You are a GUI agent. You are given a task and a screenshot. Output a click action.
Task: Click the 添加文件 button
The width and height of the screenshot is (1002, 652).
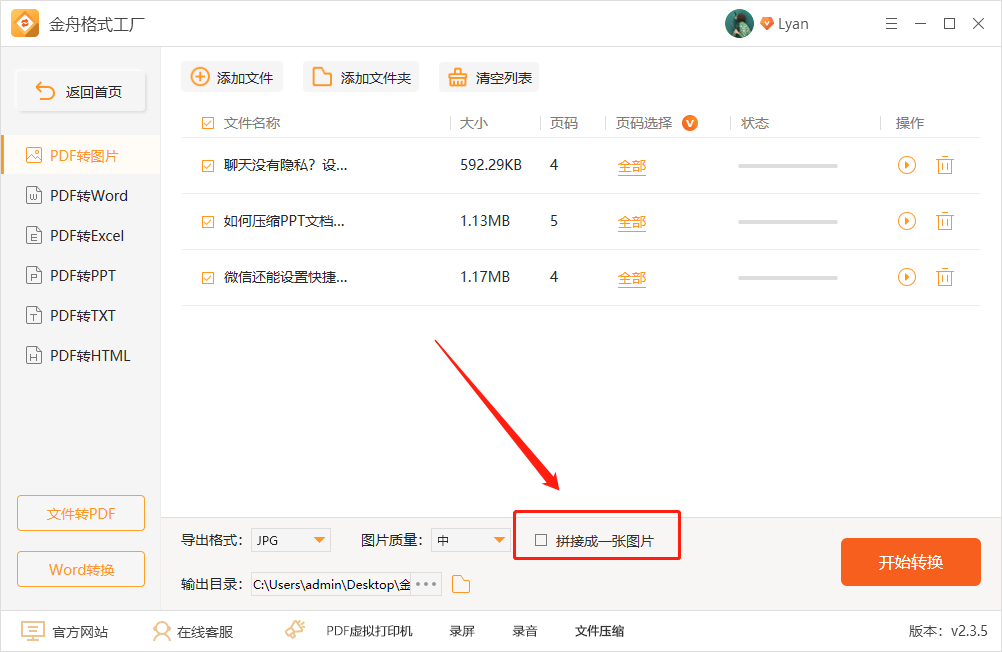pos(232,77)
